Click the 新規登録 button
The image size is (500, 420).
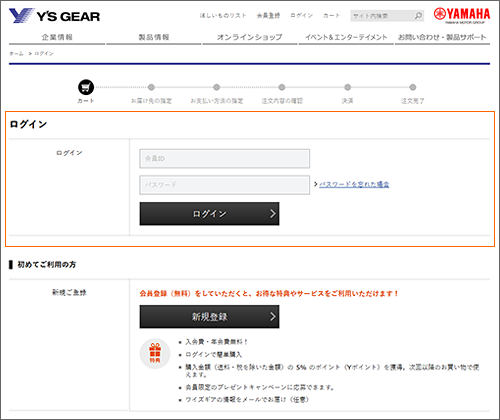point(209,317)
